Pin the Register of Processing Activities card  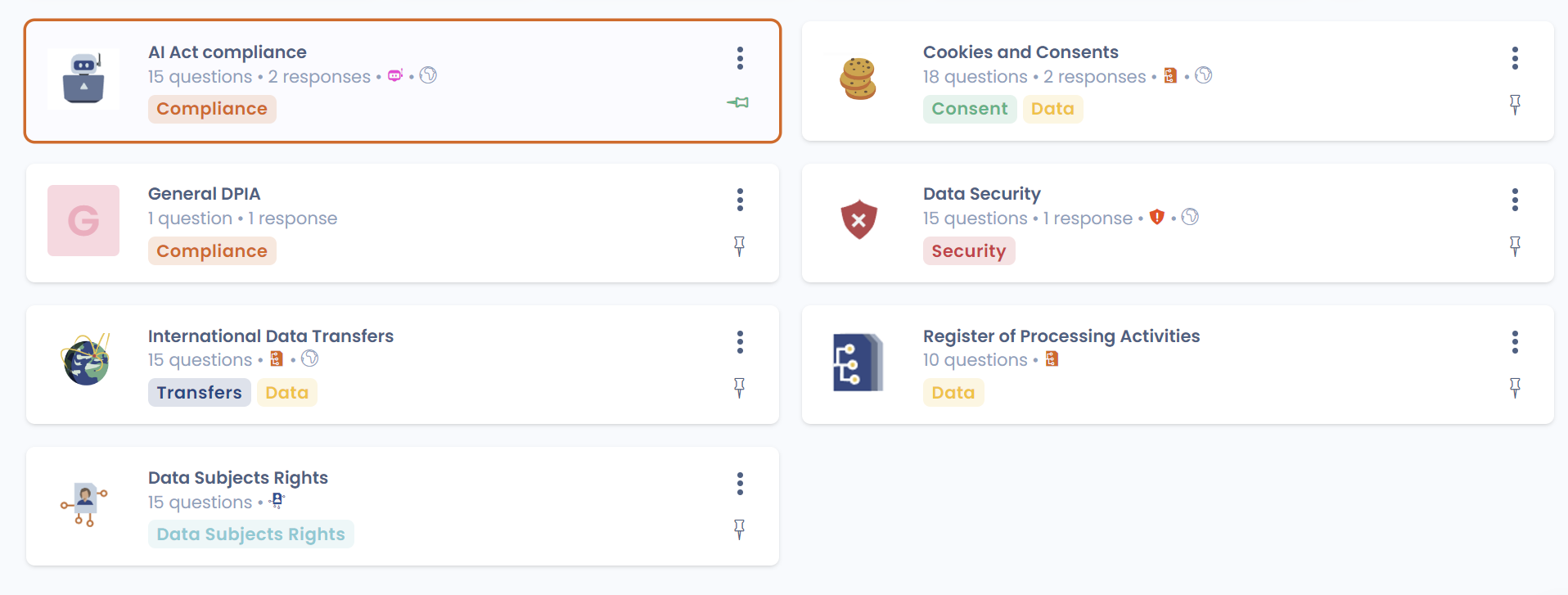click(1515, 387)
